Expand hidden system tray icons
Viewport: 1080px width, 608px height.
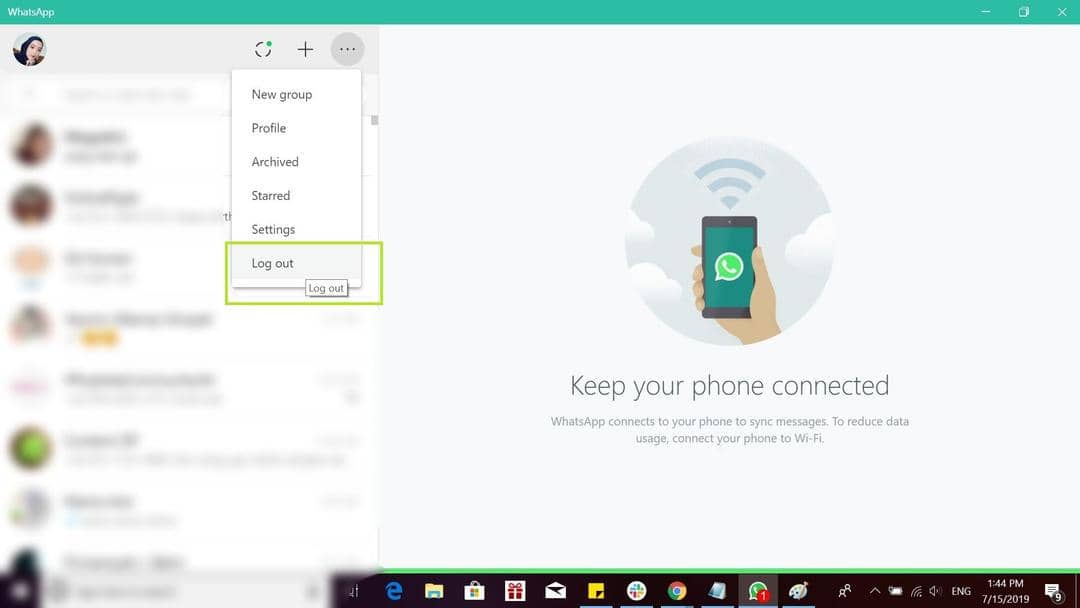(x=875, y=591)
